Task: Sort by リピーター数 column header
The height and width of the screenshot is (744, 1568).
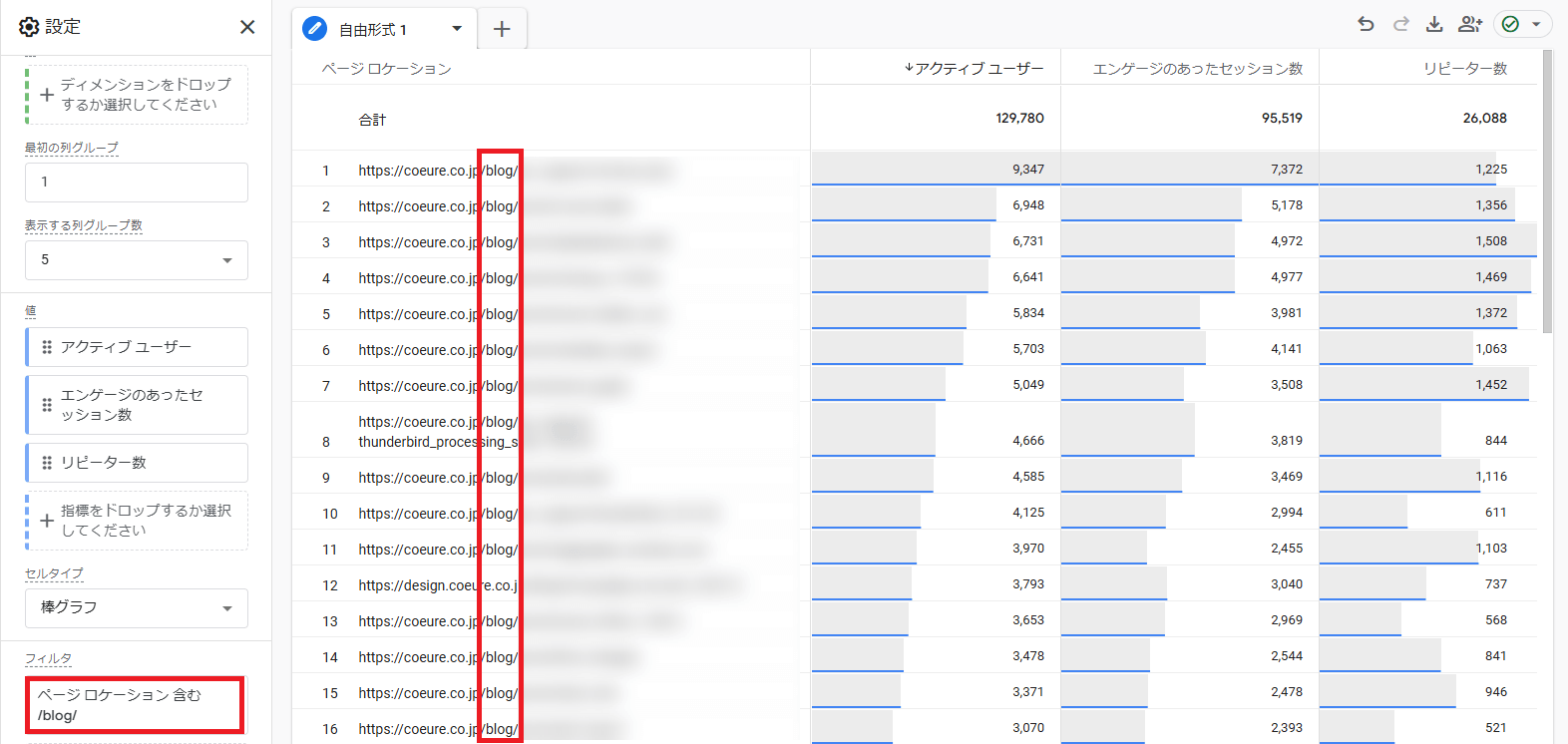Action: 1464,69
